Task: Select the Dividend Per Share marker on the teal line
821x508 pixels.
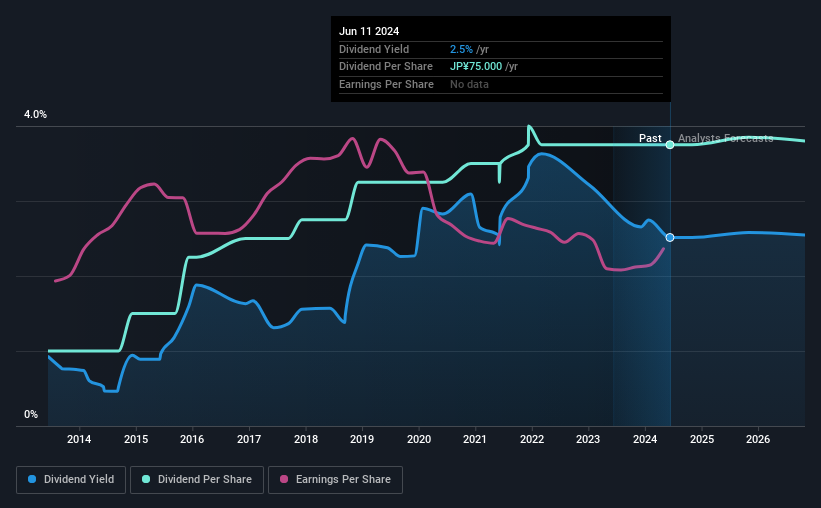Action: (670, 145)
